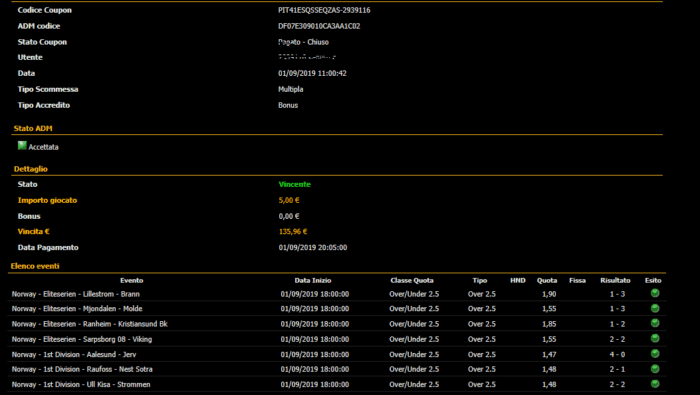This screenshot has height=395, width=700.
Task: Click the bonus value 0,00 €
Action: point(289,216)
